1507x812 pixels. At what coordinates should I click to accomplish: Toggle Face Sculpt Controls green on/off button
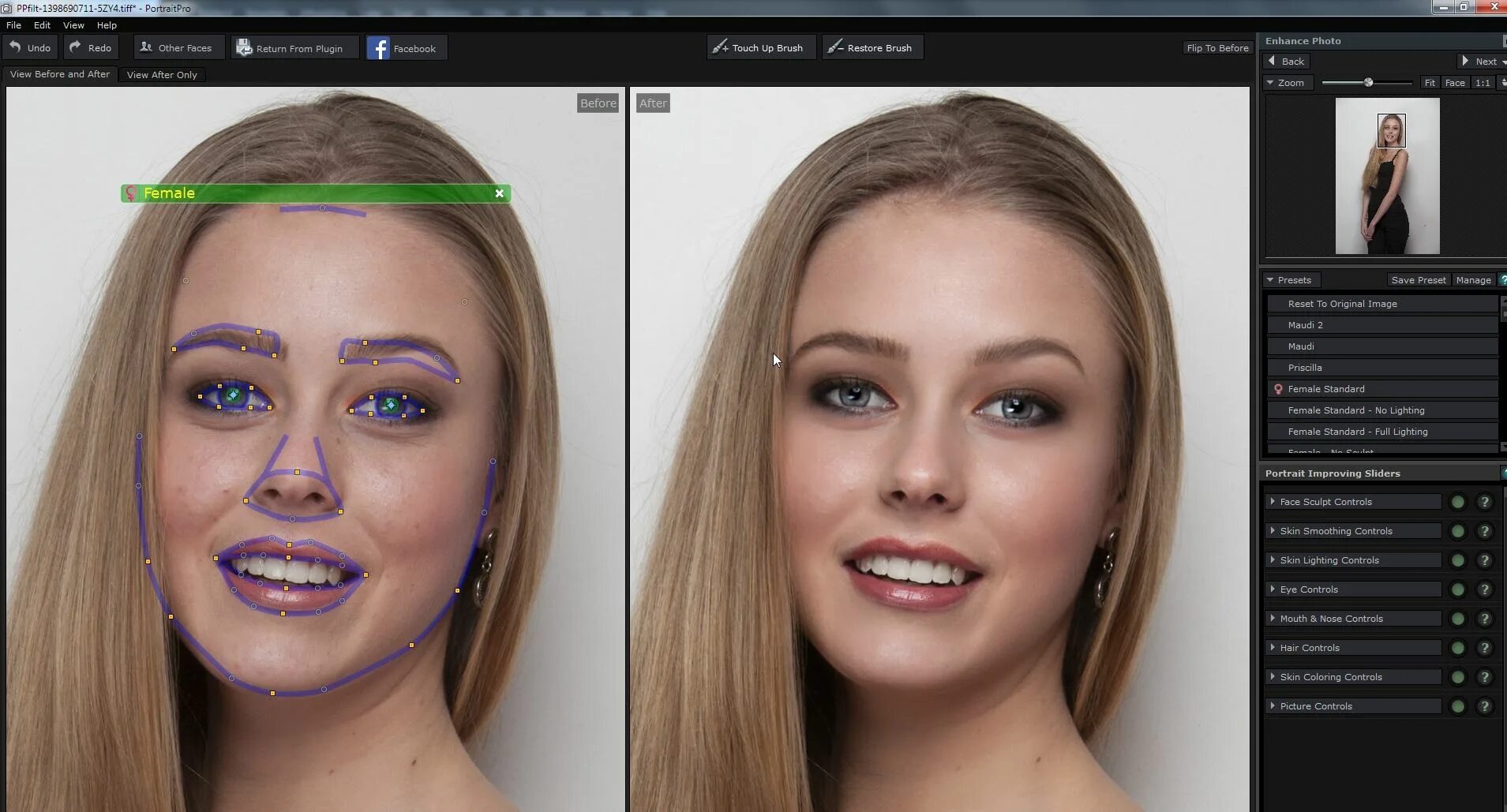point(1458,502)
